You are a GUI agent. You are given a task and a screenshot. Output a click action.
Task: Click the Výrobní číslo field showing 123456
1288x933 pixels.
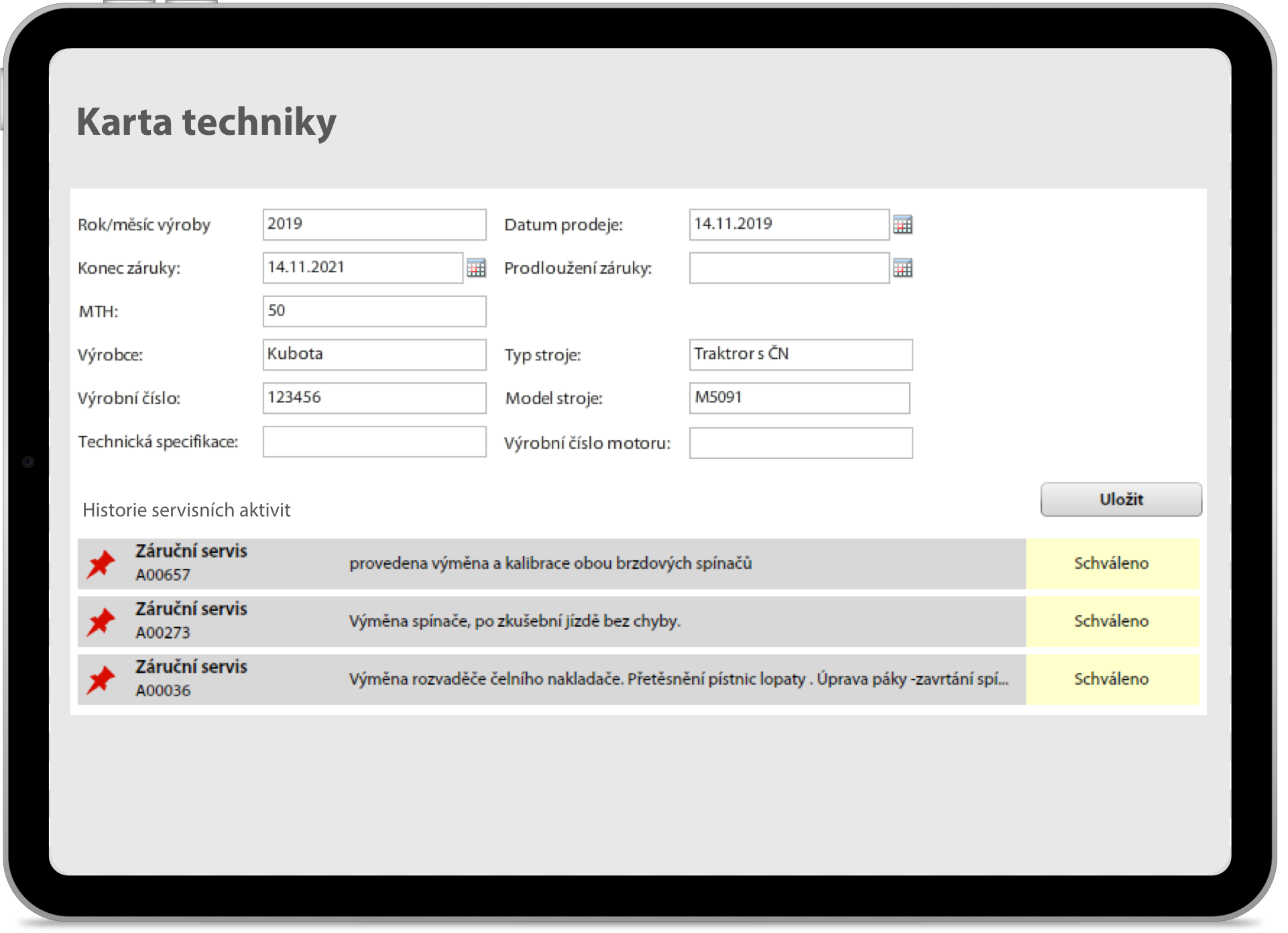(x=374, y=398)
